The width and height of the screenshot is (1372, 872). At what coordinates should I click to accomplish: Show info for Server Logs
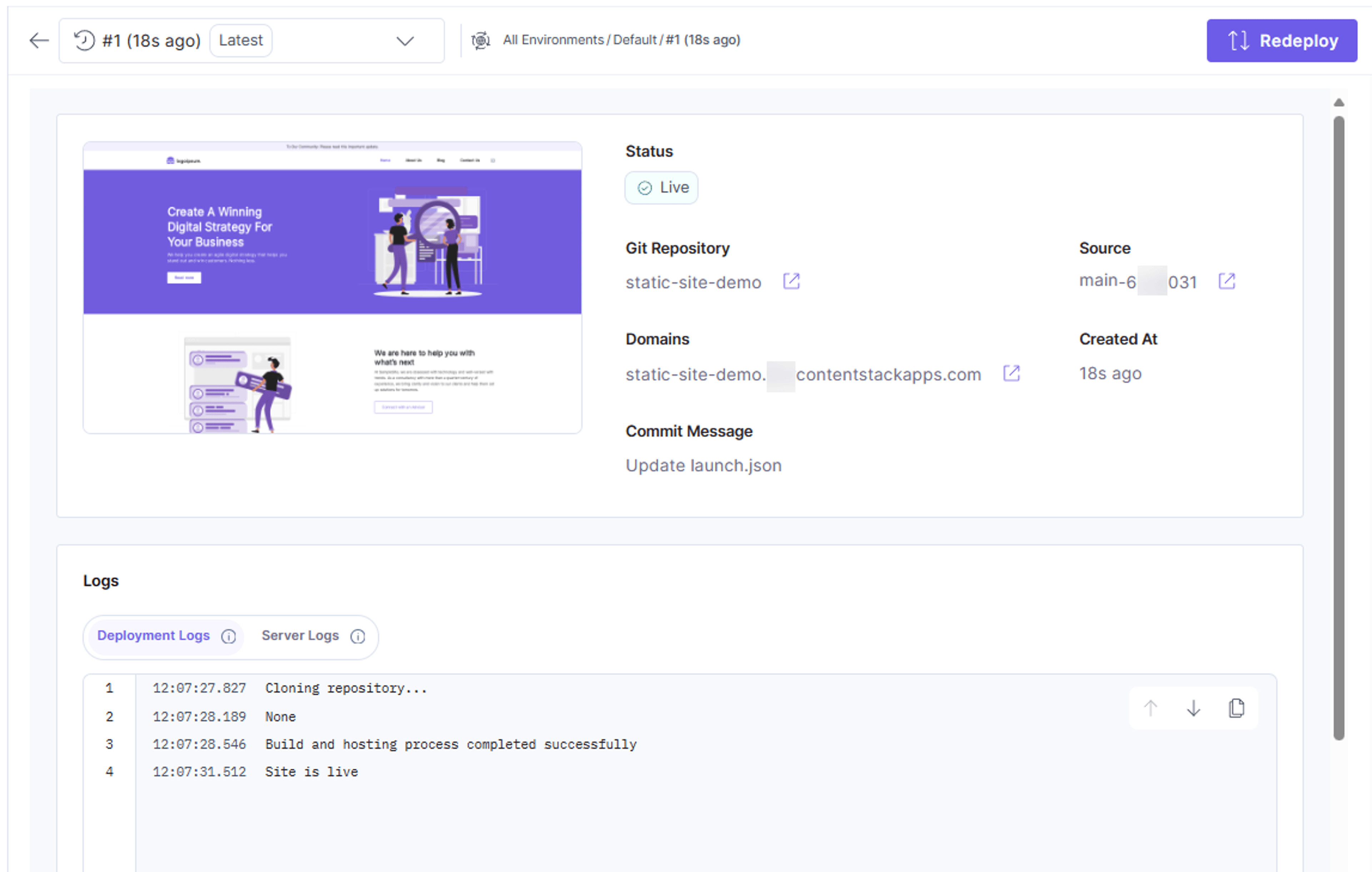click(358, 636)
